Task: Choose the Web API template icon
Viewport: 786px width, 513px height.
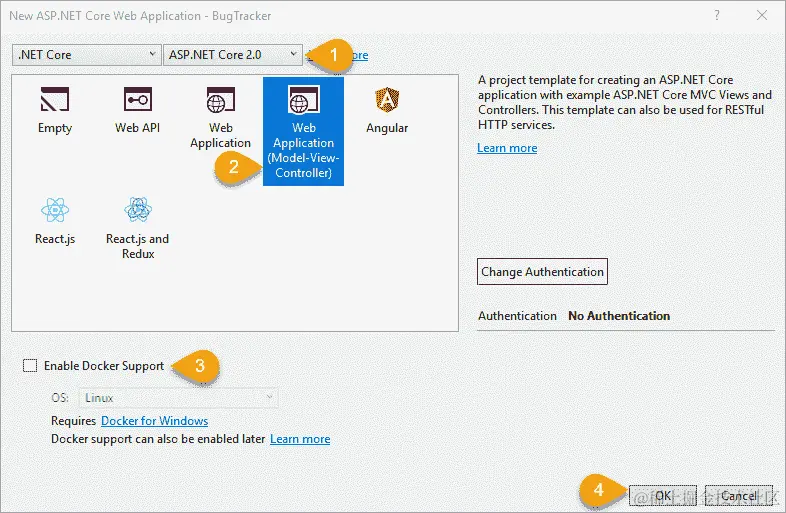Action: (x=137, y=99)
